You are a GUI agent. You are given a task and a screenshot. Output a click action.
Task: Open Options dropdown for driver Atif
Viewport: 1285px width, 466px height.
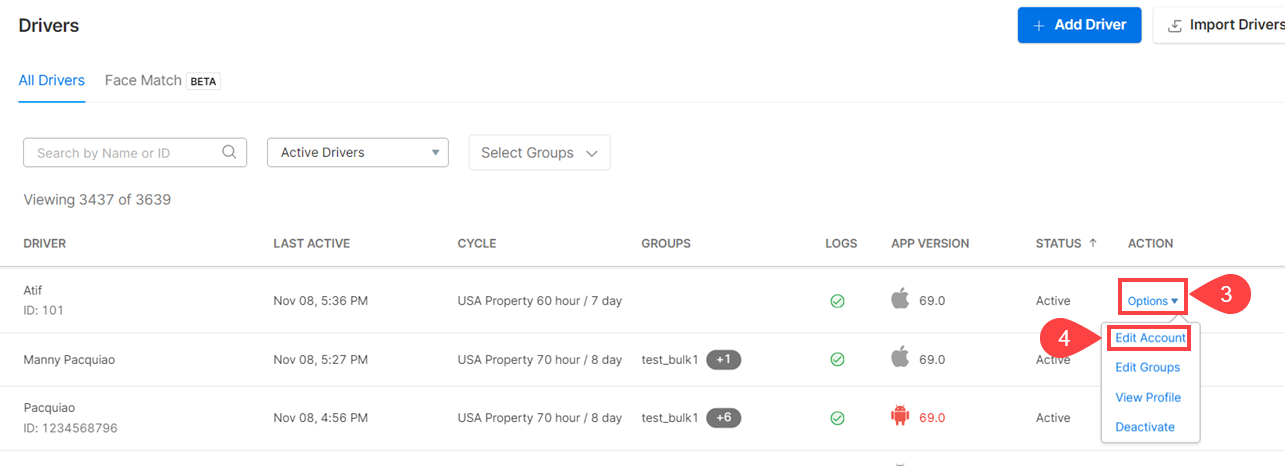tap(1153, 301)
